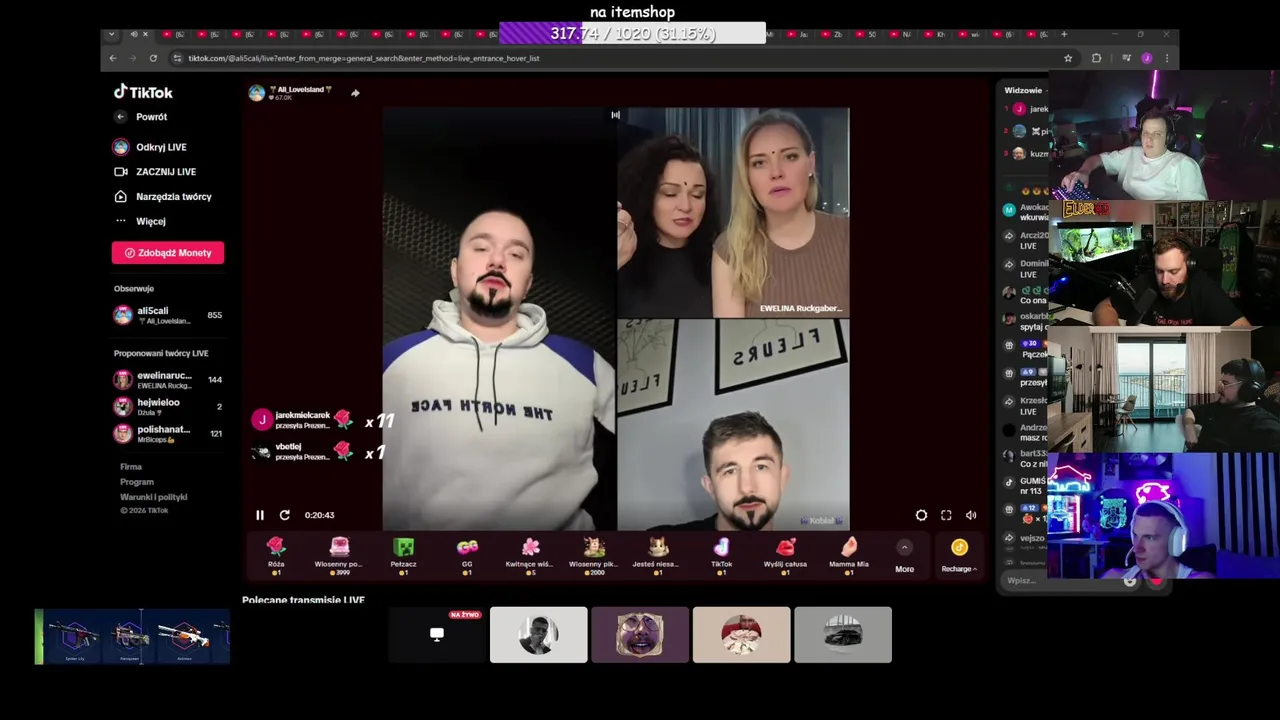Send the Jesteś niesa... cat gift
The width and height of the screenshot is (1280, 720).
pyautogui.click(x=657, y=555)
